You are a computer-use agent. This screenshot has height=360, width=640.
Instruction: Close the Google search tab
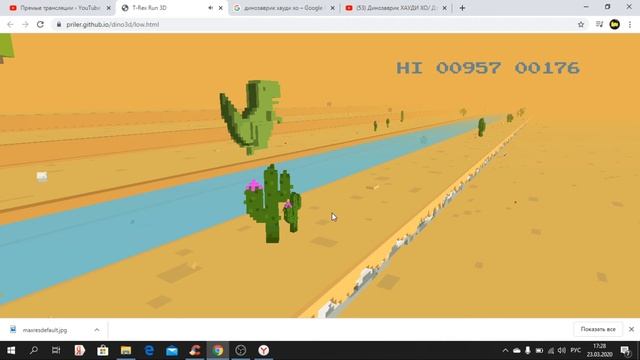(333, 8)
